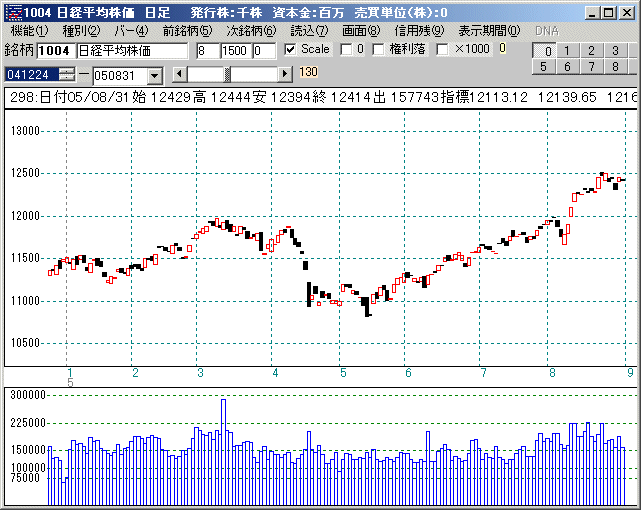Click the right arrow of the period scrollbar
This screenshot has height=510, width=641.
285,74
